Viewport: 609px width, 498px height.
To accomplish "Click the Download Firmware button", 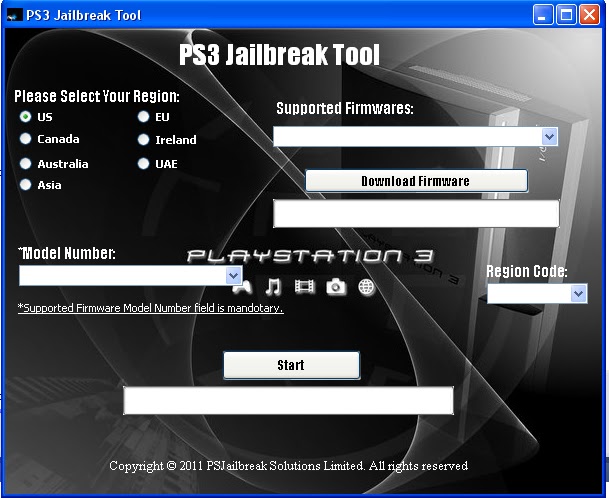I will coord(416,181).
